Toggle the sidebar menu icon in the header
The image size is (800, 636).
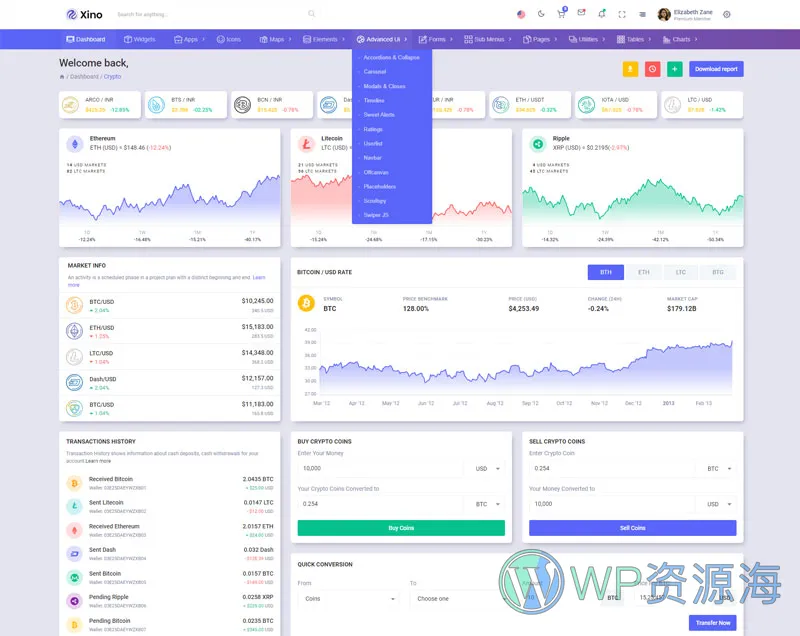(641, 14)
